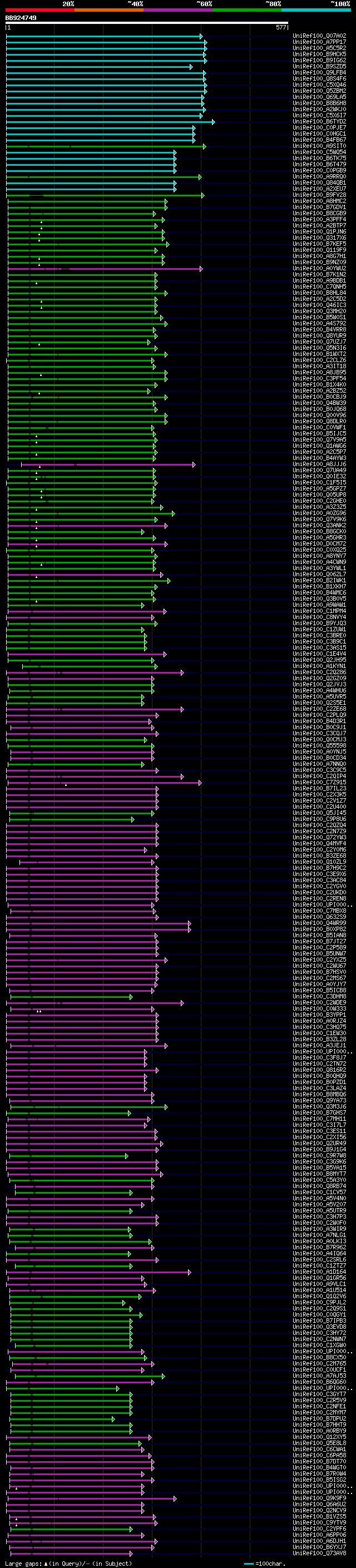Choose the UniRef100_B4D3R1 entry
Image resolution: width=356 pixels, height=1568 pixels.
coord(319,721)
